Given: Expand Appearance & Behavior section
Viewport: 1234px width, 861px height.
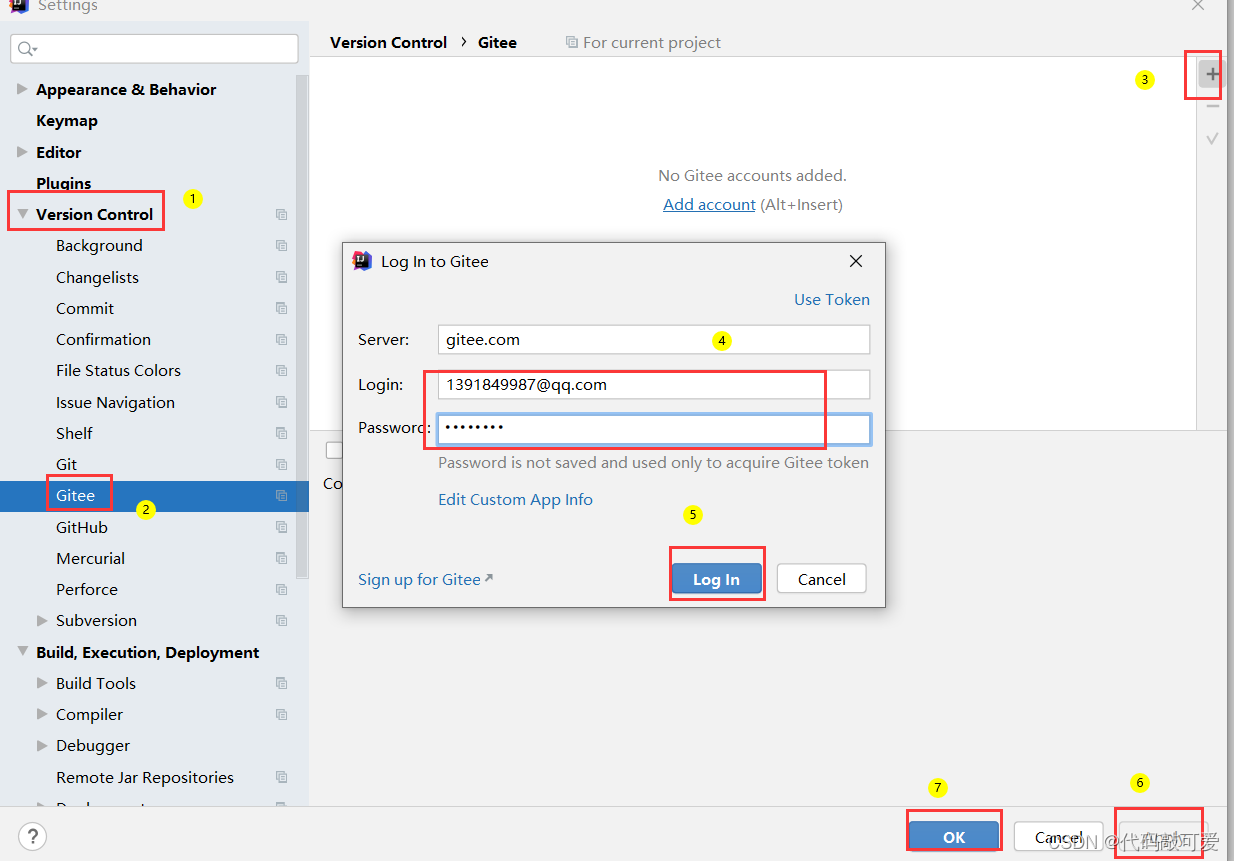Looking at the screenshot, I should click(x=22, y=89).
